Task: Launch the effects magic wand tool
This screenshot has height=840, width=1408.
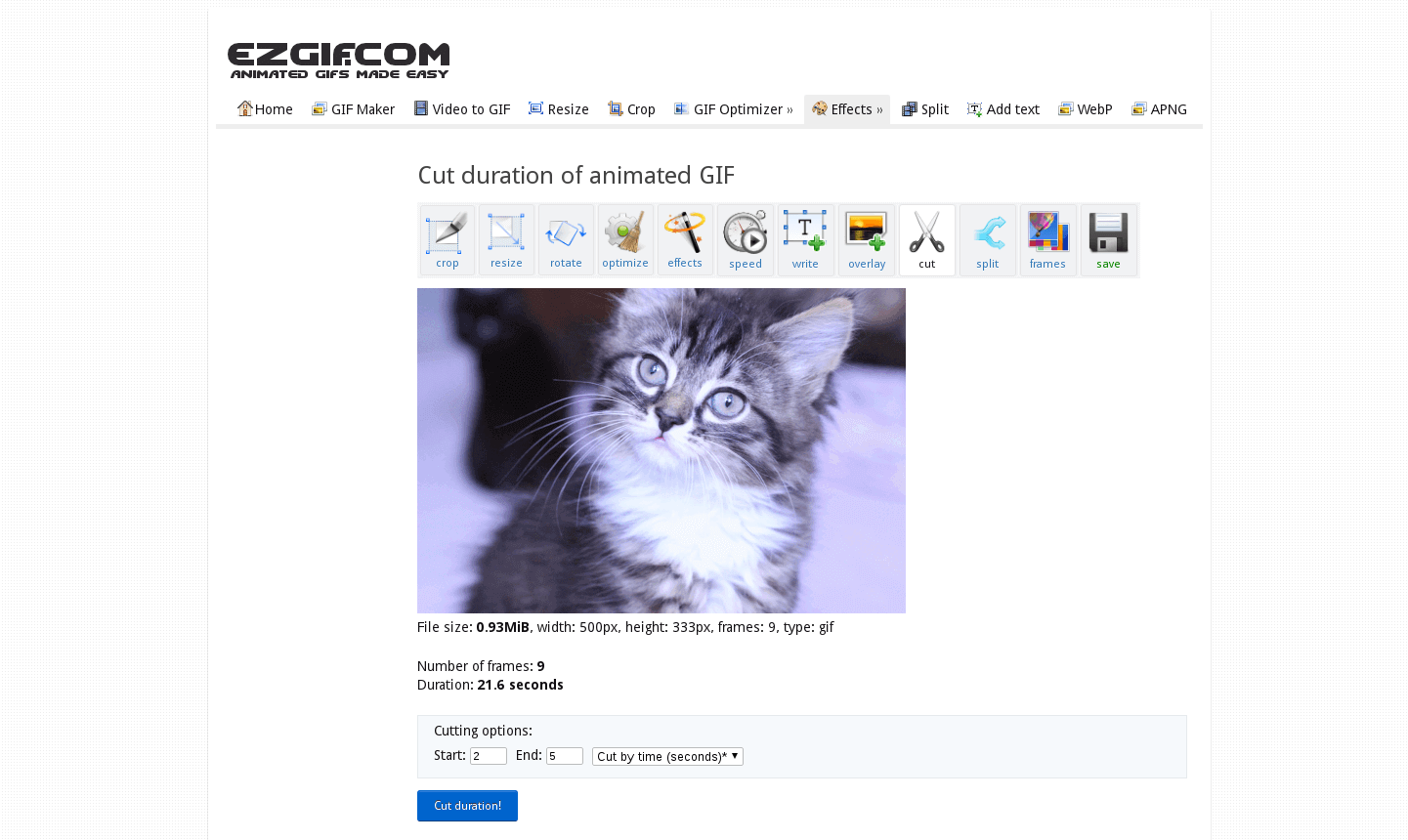Action: coord(685,240)
